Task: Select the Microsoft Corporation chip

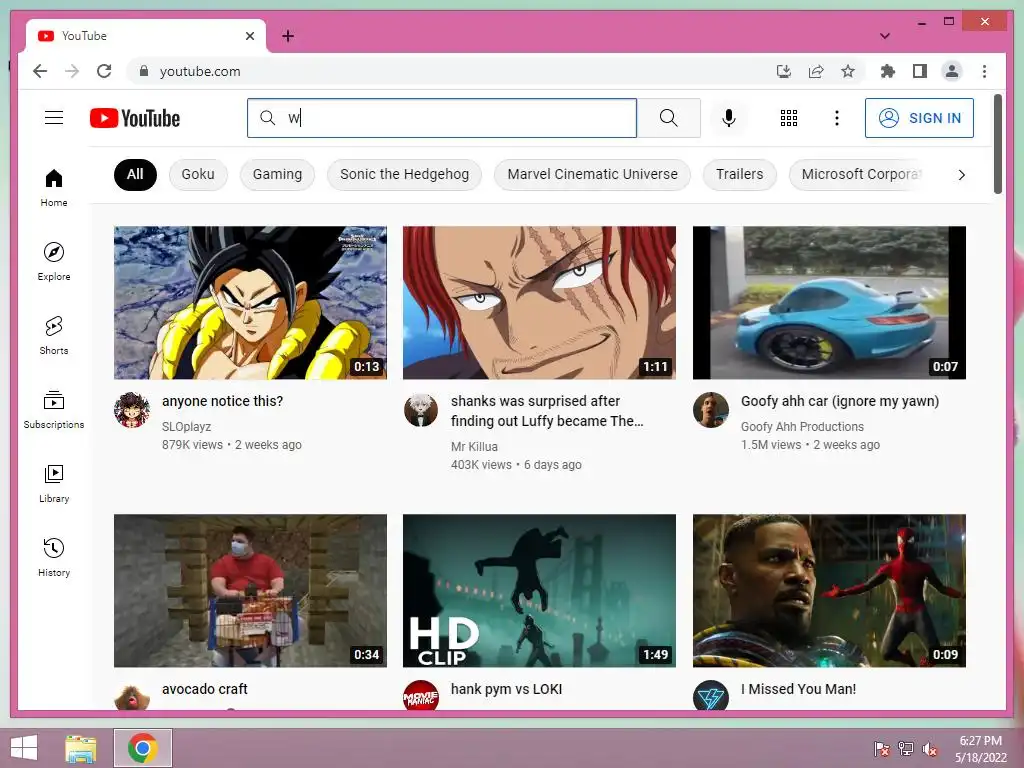Action: [x=861, y=174]
